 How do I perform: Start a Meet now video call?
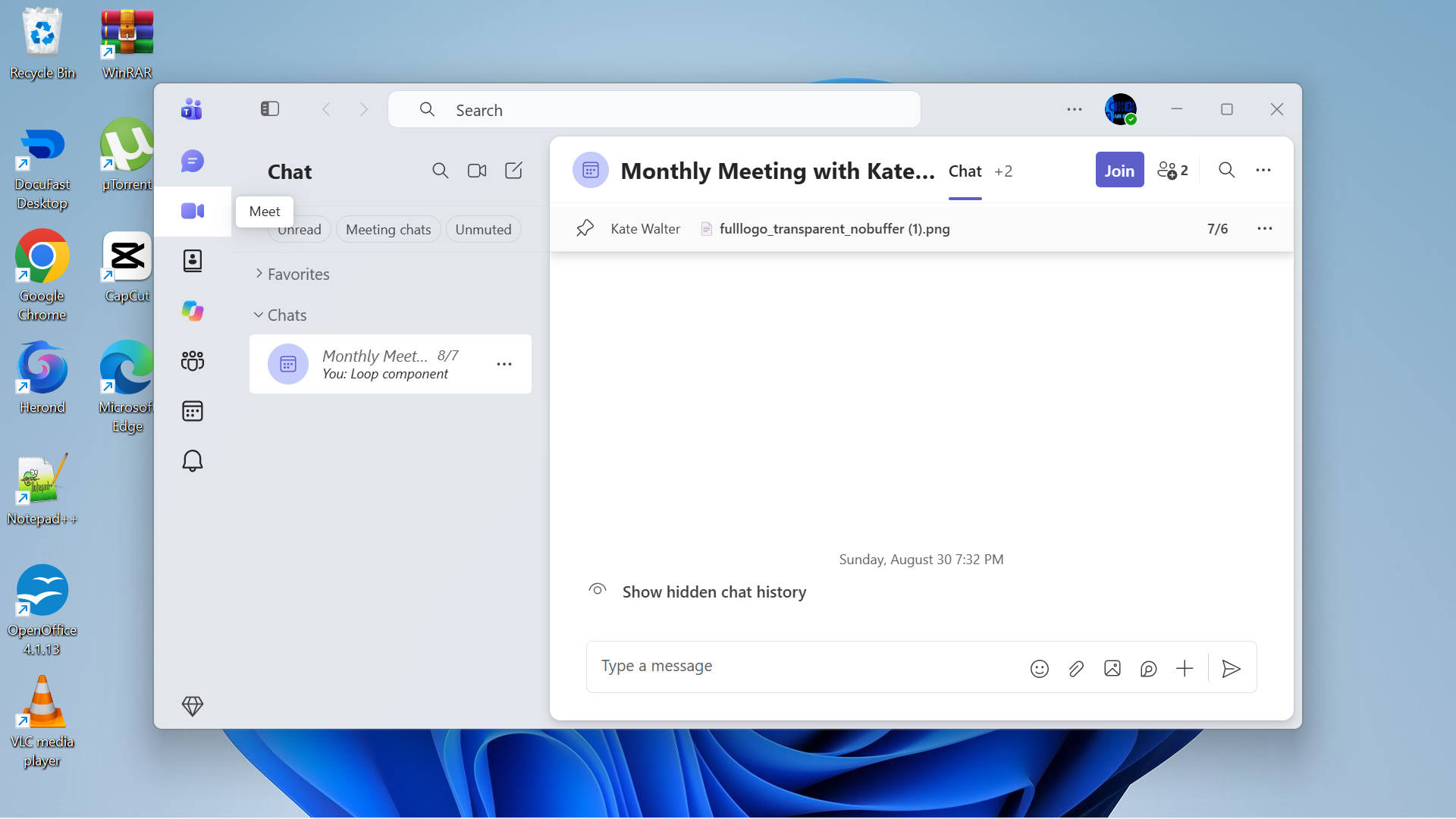[477, 171]
